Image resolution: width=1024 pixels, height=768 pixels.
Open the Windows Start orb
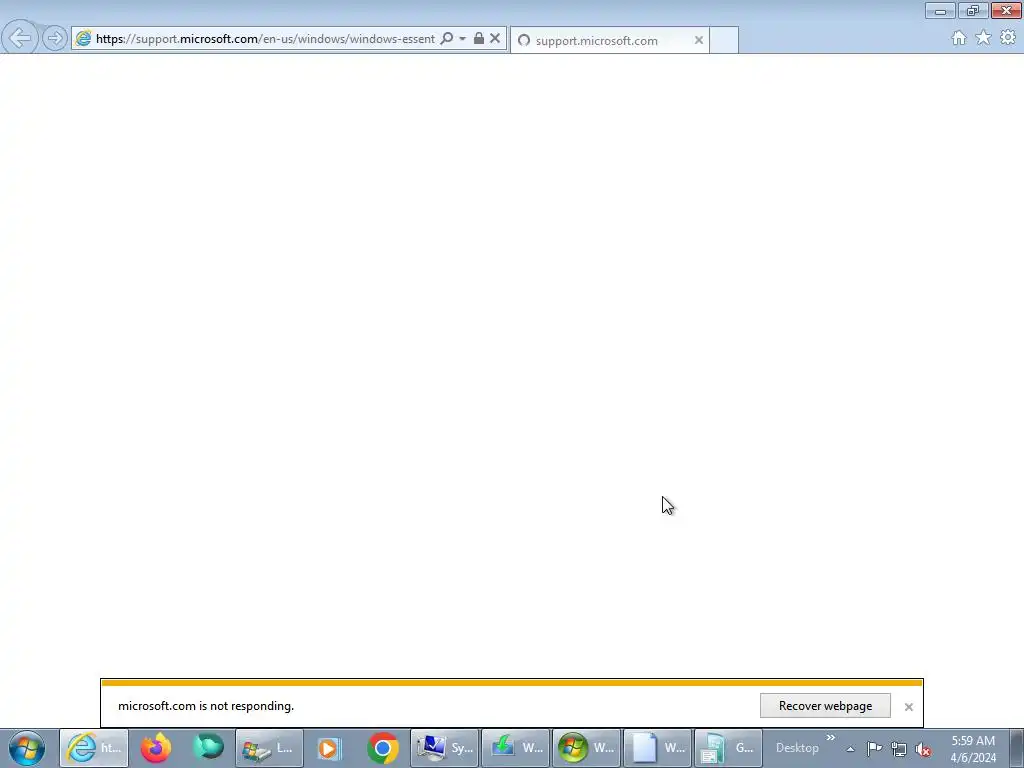click(27, 748)
